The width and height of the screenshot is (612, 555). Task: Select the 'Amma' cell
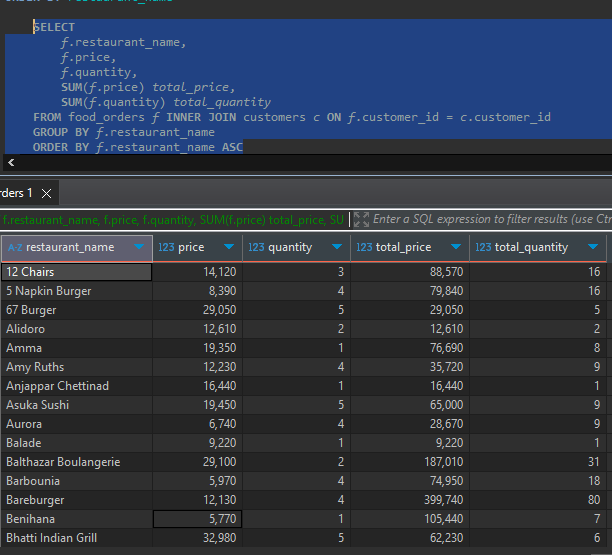(x=76, y=348)
